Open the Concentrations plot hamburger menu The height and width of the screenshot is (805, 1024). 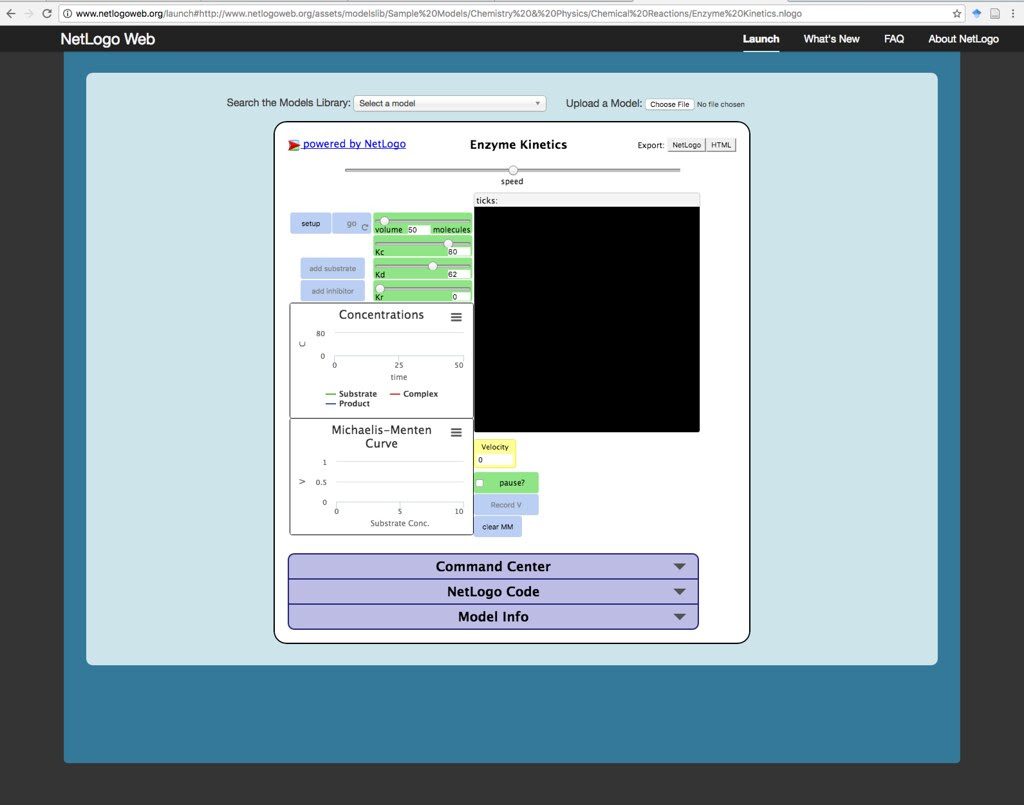[456, 317]
